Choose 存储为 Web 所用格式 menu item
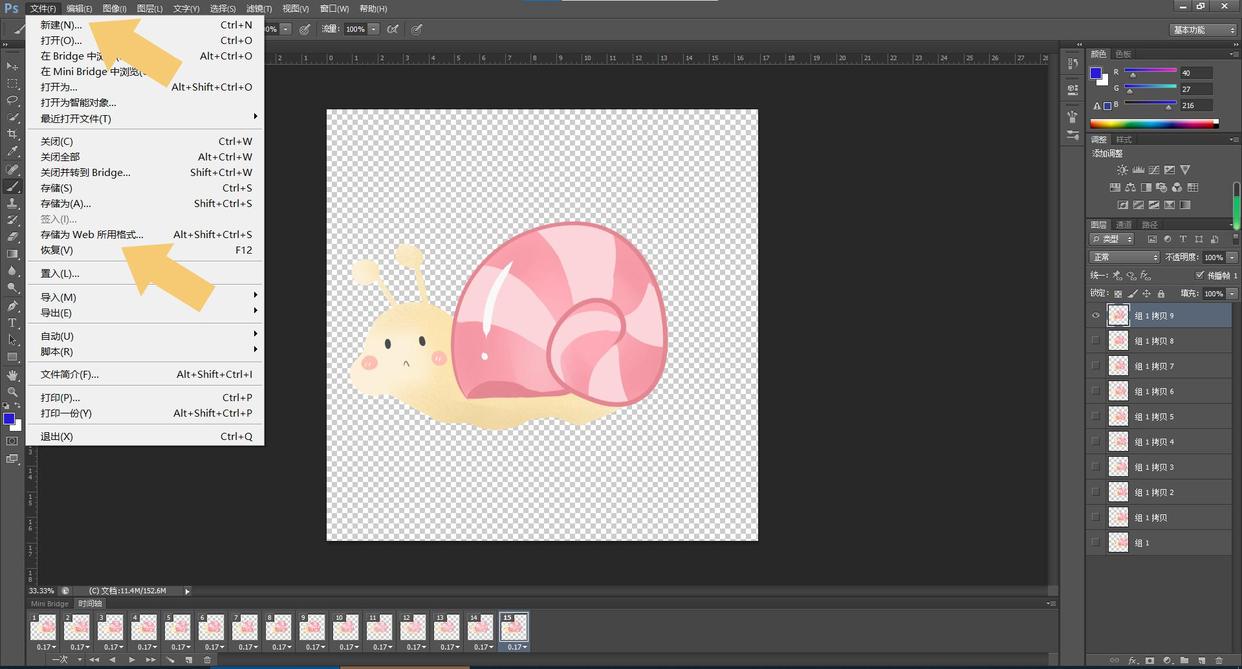Image resolution: width=1242 pixels, height=669 pixels. [92, 235]
